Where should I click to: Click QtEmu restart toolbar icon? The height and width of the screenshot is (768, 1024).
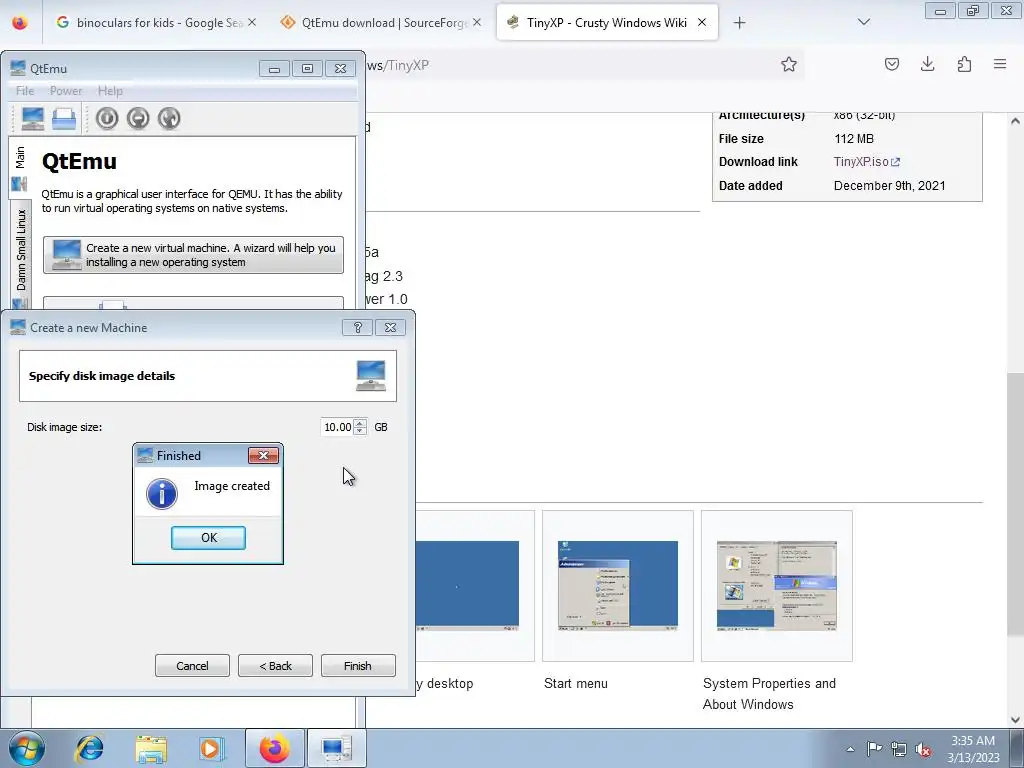click(x=169, y=118)
